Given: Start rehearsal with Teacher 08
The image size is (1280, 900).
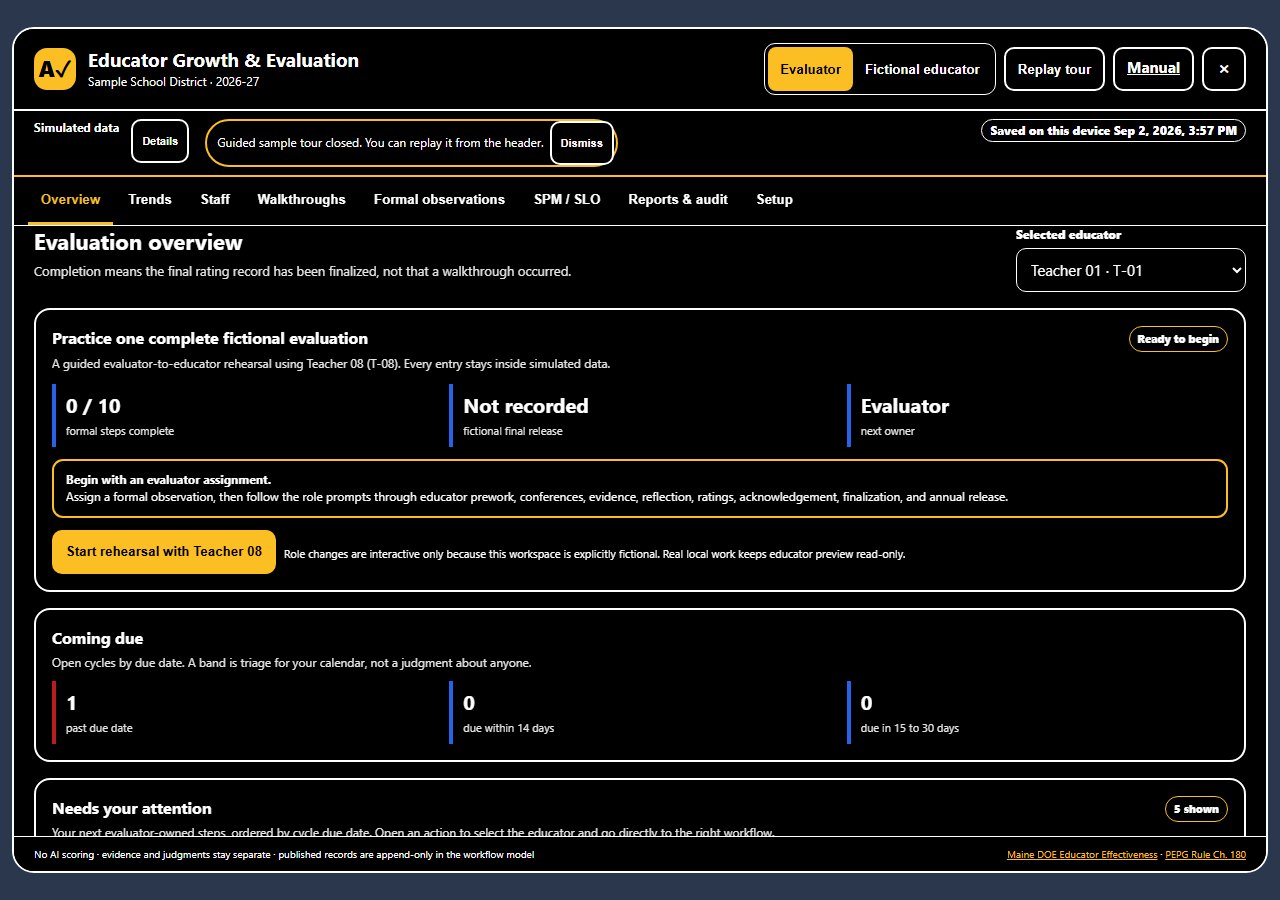Looking at the screenshot, I should [164, 552].
